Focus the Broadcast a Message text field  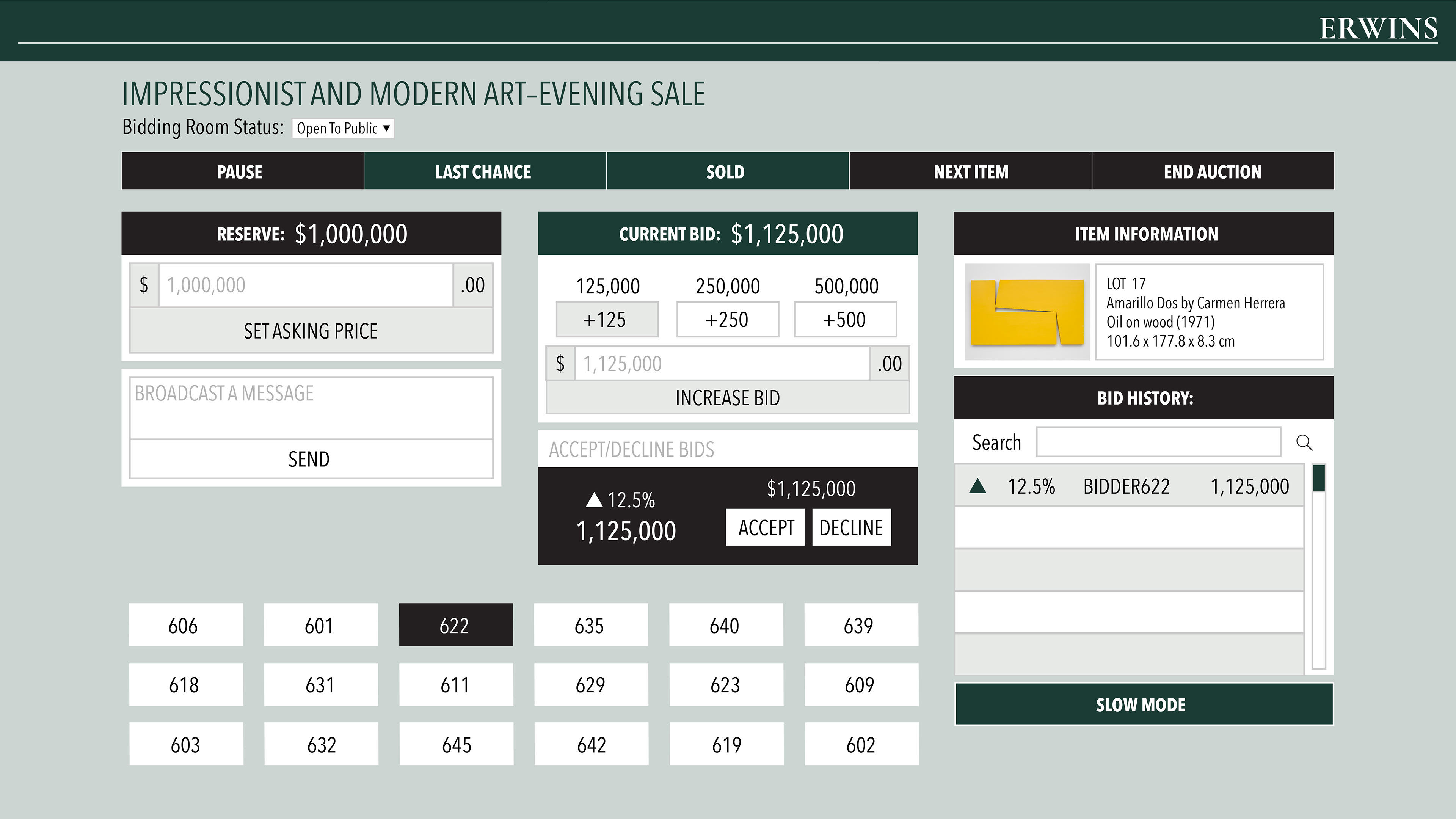pos(311,408)
